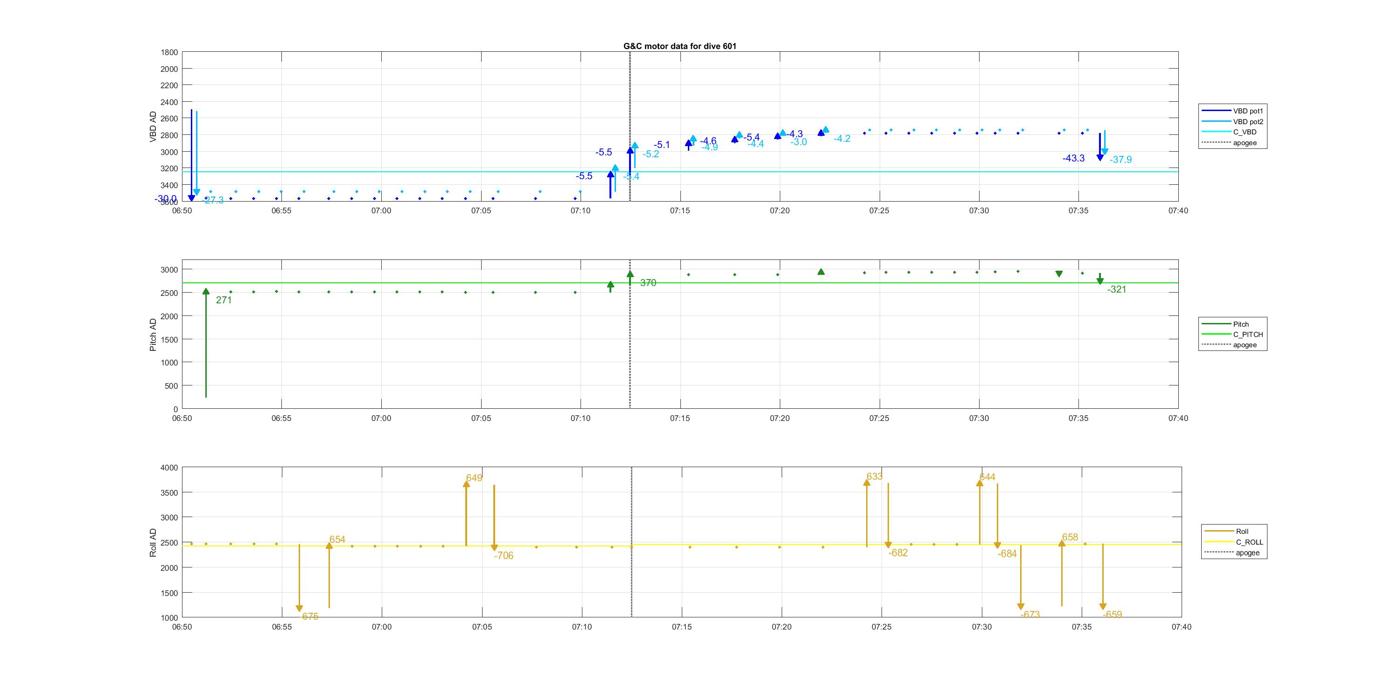Click the "-43.3" VBD data label

pos(1074,158)
